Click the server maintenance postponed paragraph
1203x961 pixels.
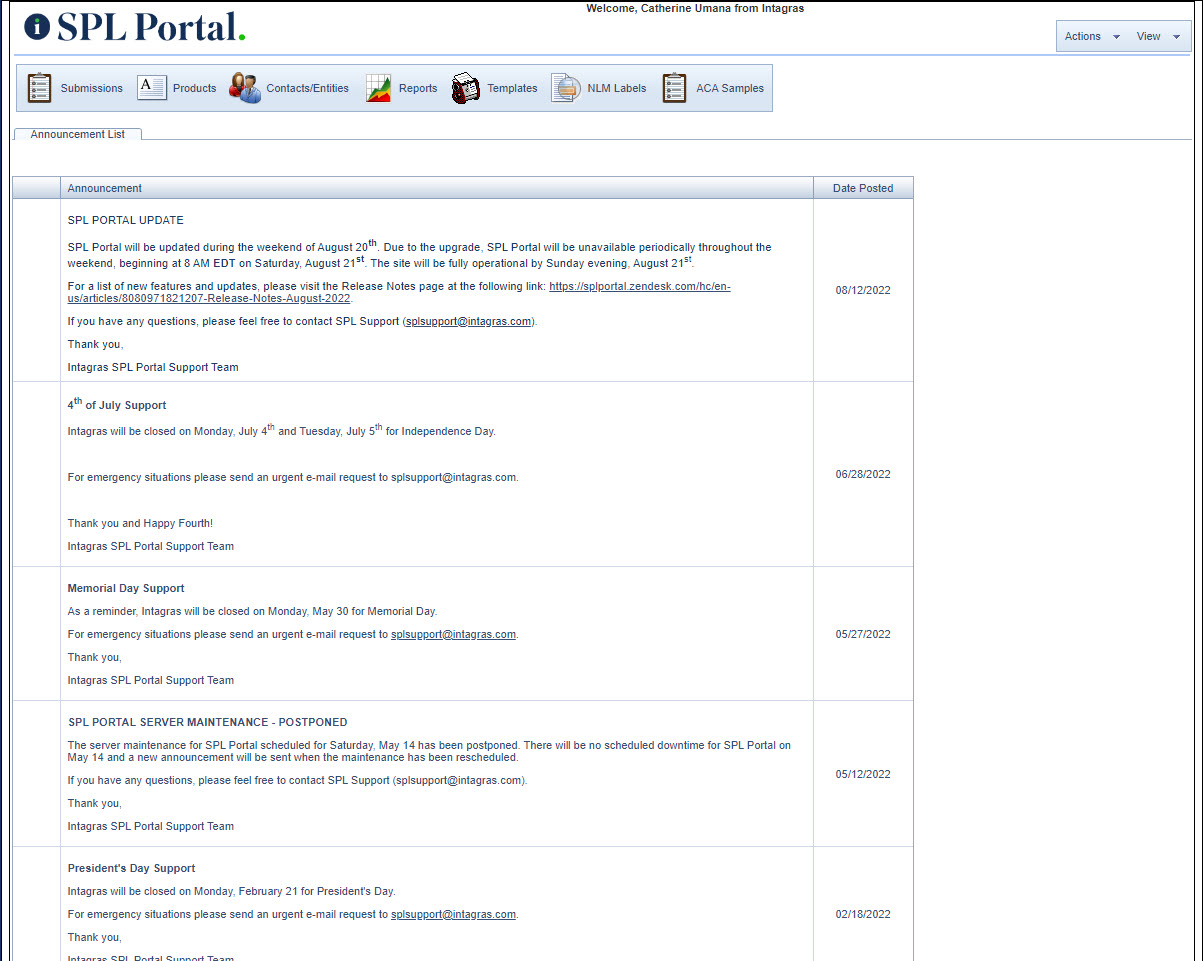point(429,751)
